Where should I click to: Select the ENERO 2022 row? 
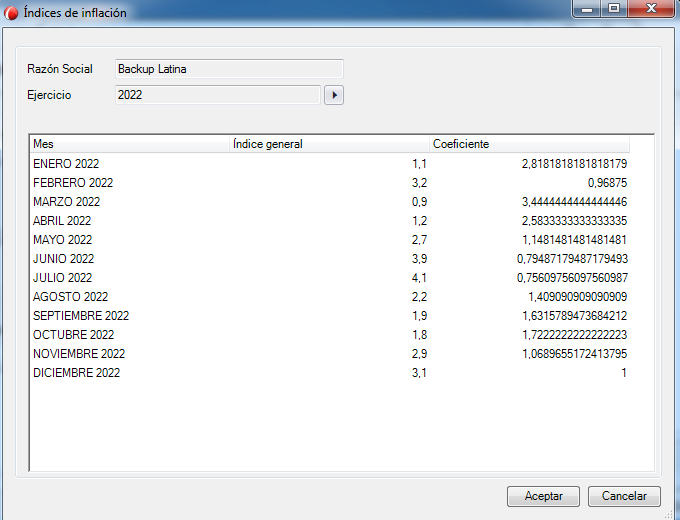(330, 164)
